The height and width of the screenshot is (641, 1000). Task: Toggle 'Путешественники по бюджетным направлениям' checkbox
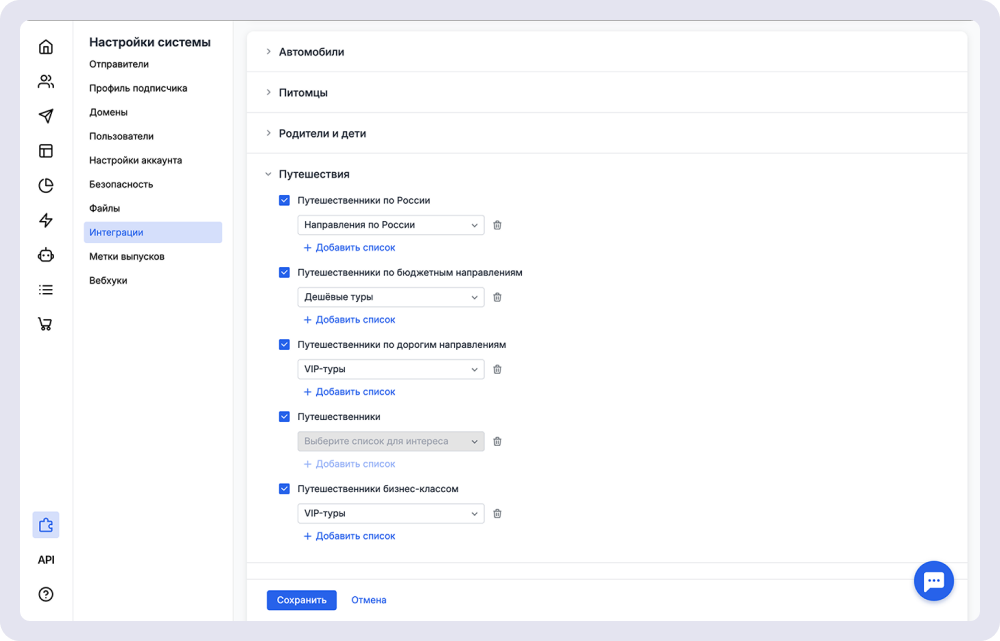coord(284,272)
